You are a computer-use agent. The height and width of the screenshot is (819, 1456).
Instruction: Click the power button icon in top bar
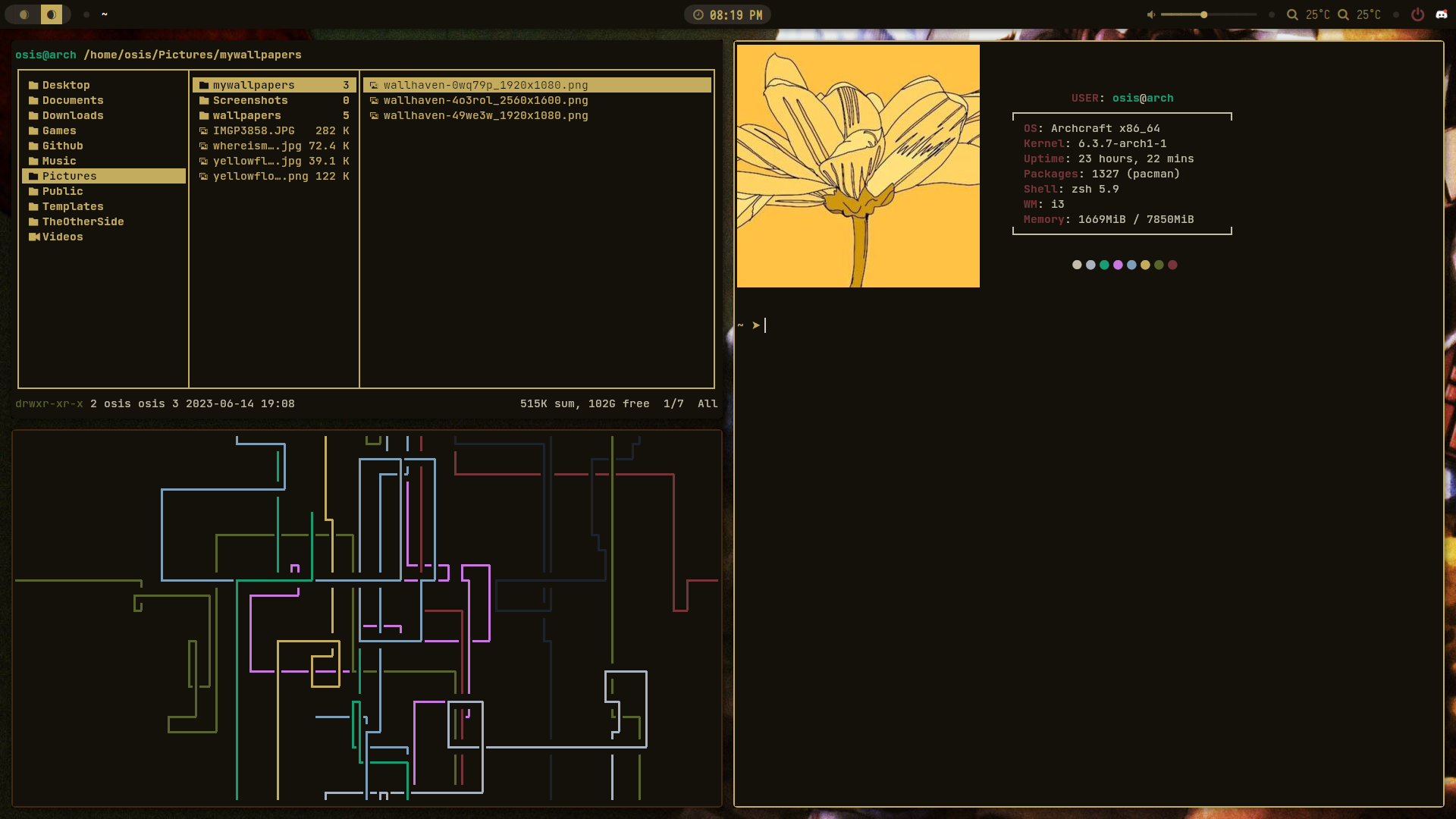pyautogui.click(x=1417, y=14)
